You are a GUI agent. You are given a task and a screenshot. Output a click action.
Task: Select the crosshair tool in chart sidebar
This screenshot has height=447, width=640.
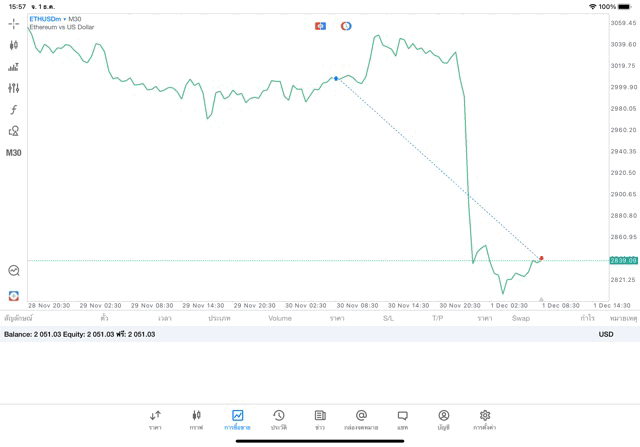click(13, 23)
